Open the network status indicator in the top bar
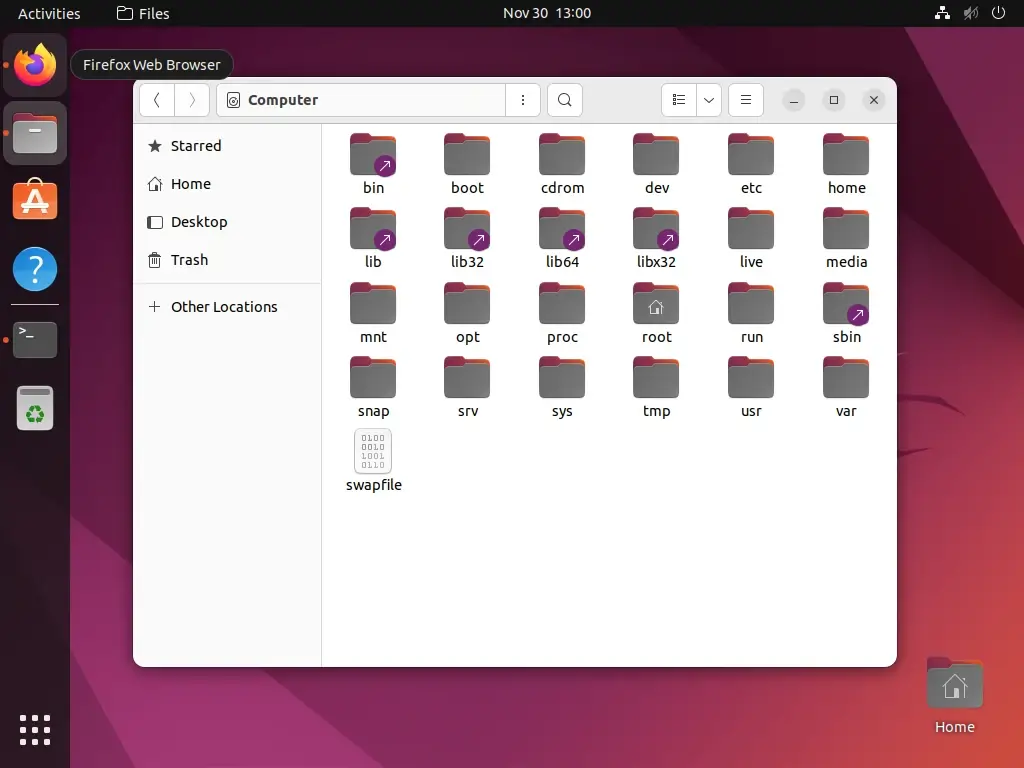1024x768 pixels. coord(942,13)
